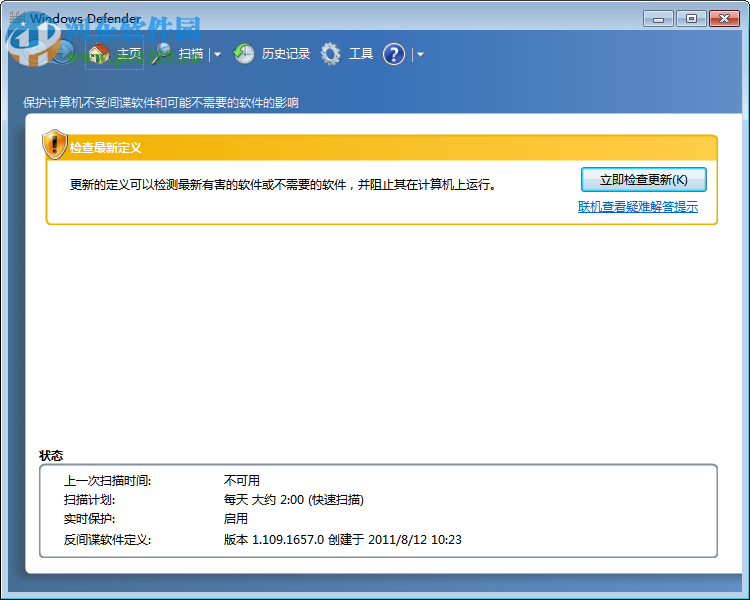750x600 pixels.
Task: Click the 立即检查更新(K) button
Action: point(644,180)
